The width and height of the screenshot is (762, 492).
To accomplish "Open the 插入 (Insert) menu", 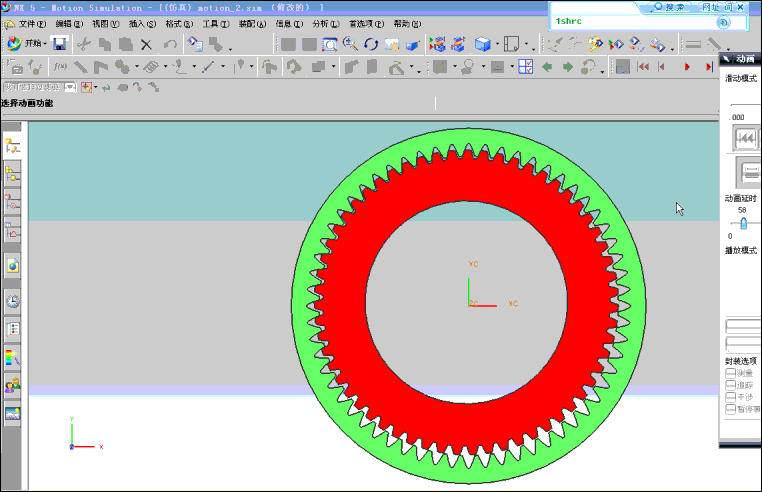I will tap(142, 24).
